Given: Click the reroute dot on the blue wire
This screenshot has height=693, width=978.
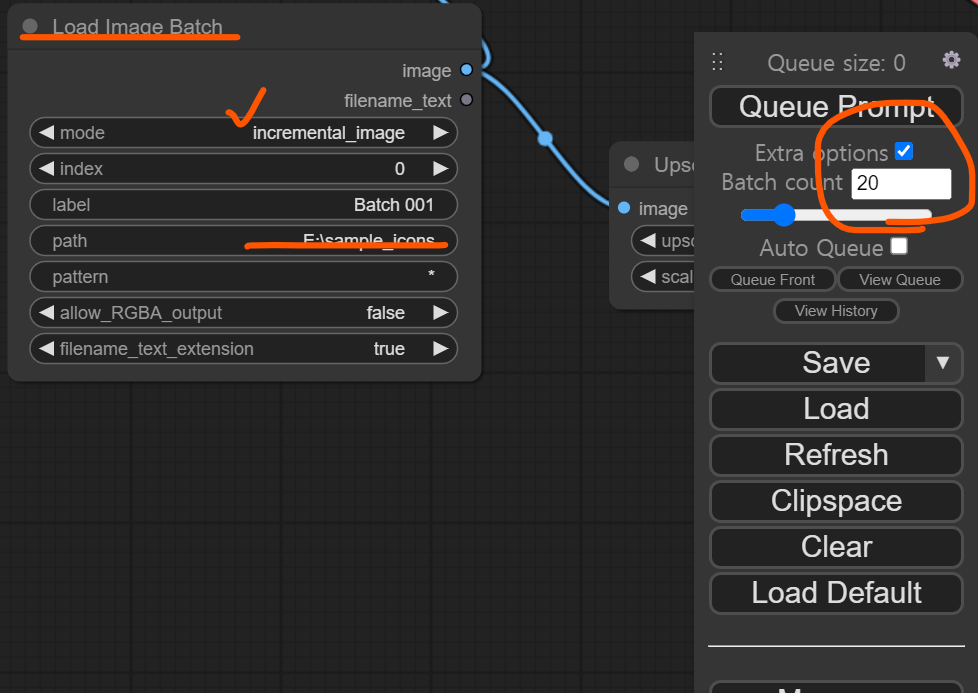Looking at the screenshot, I should [545, 138].
